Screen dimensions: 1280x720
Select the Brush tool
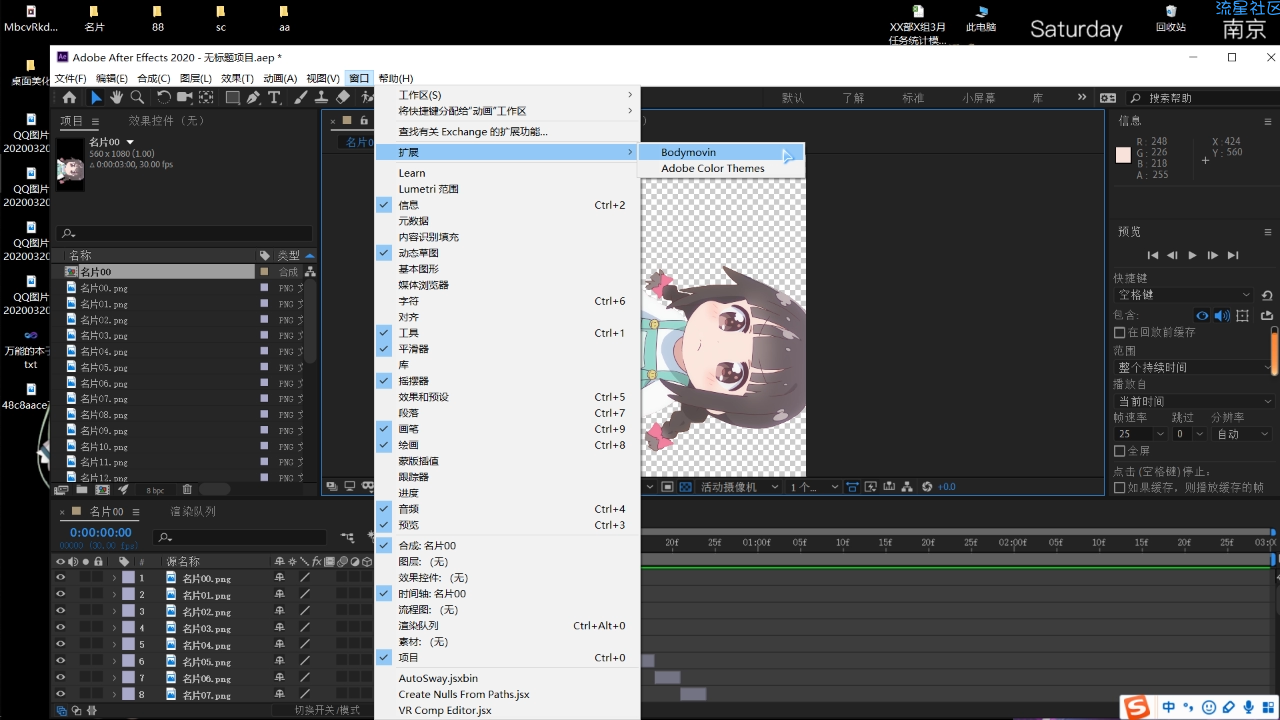point(301,98)
